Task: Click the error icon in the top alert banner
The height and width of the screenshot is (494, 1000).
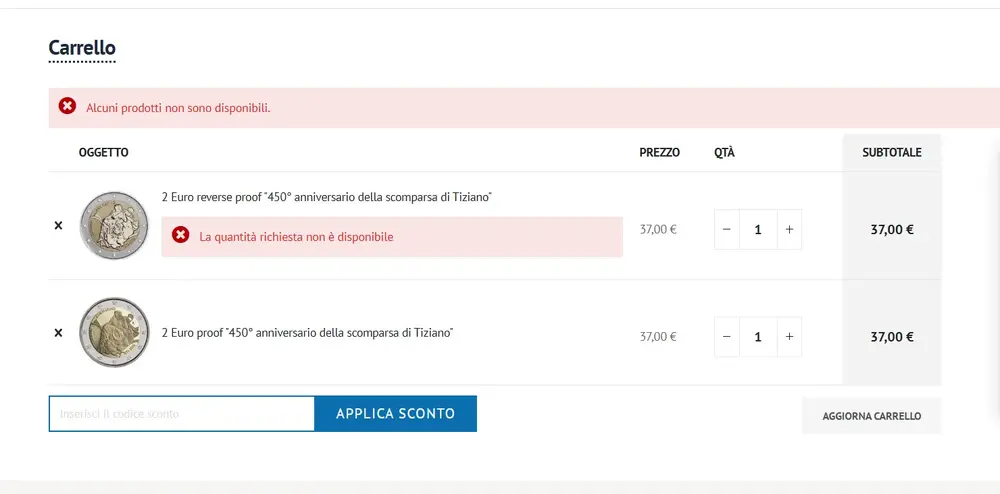Action: click(67, 106)
